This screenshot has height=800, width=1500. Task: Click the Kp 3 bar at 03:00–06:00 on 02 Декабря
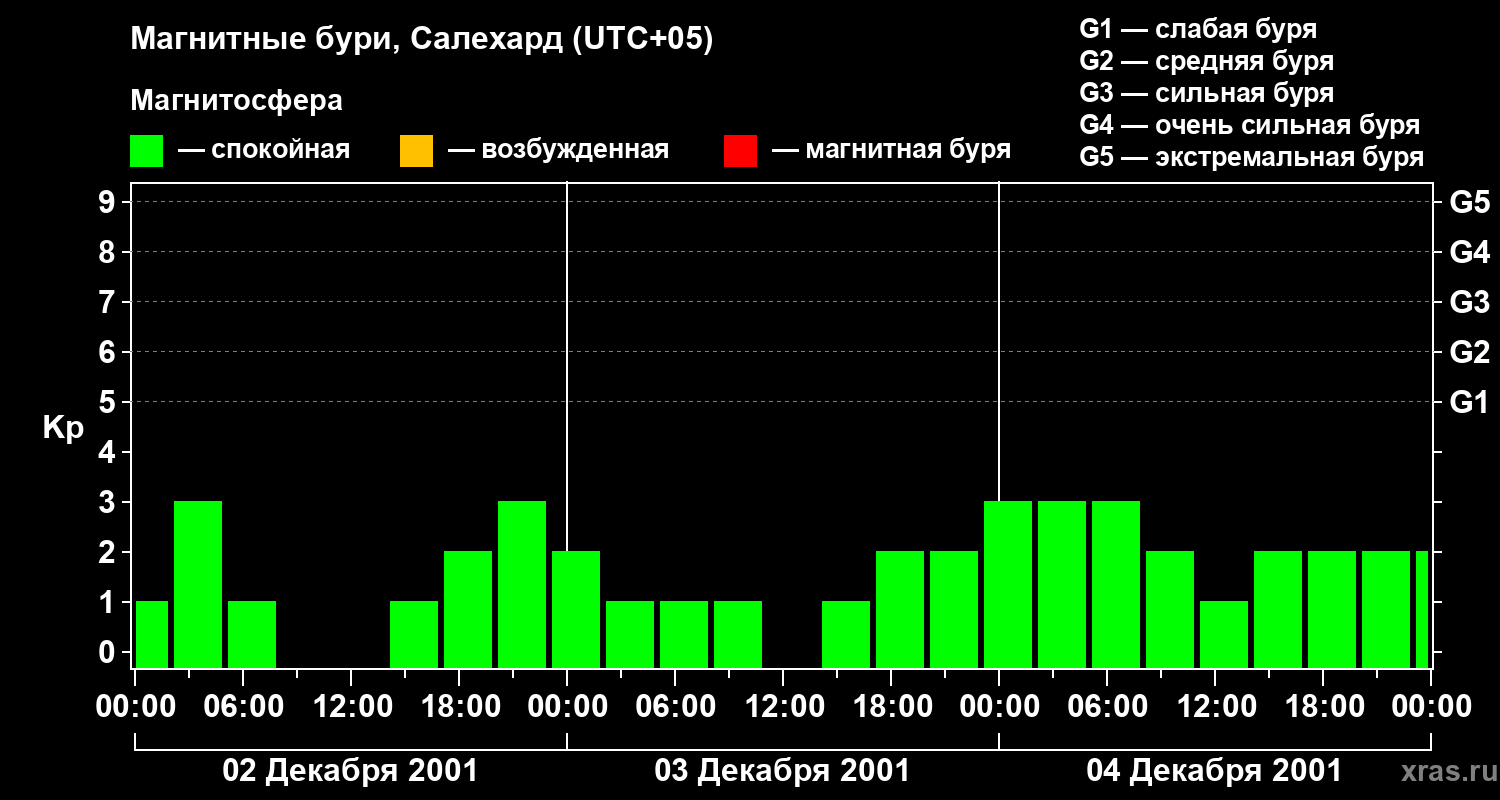[198, 584]
